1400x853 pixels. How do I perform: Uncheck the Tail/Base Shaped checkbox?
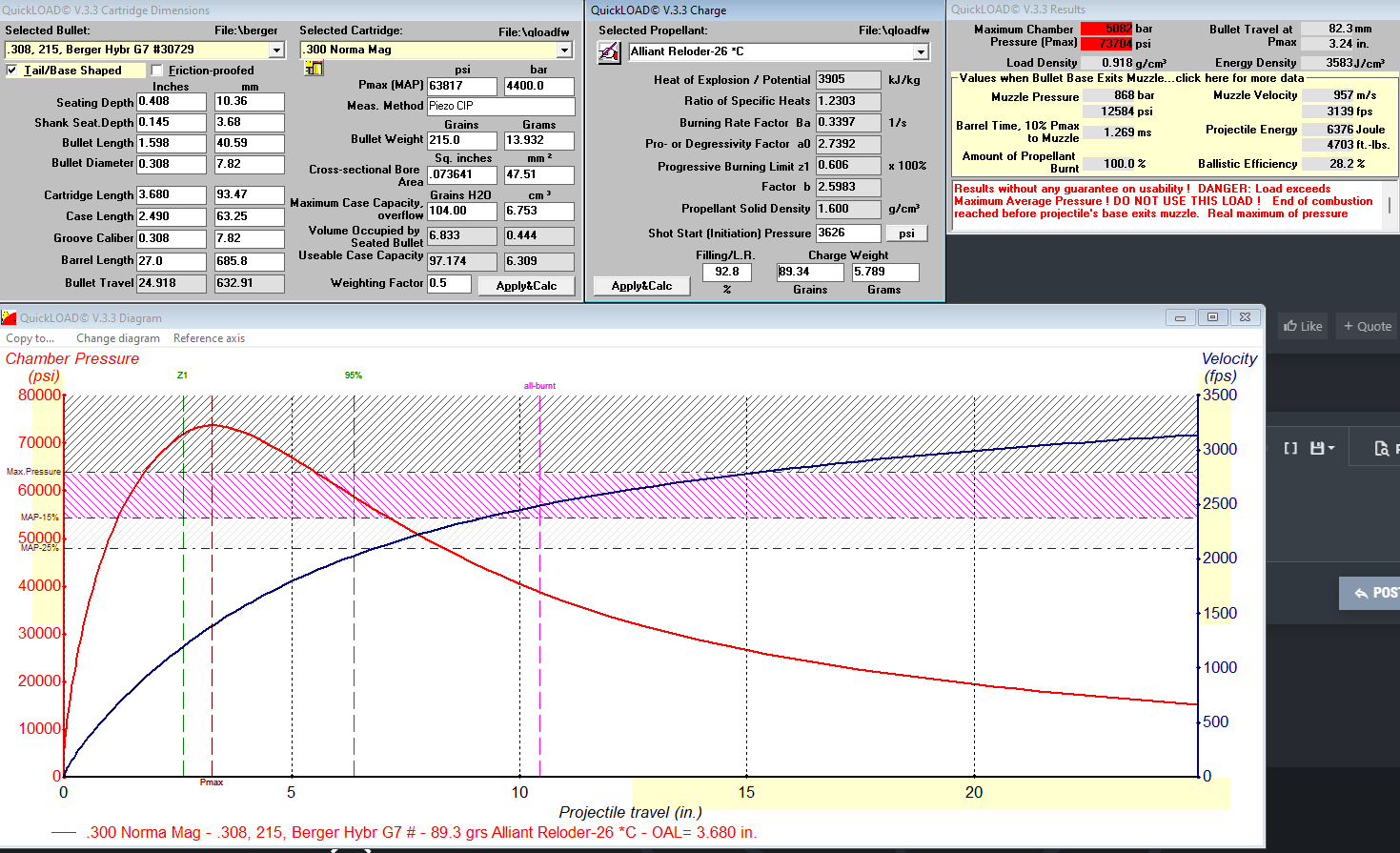[12, 71]
